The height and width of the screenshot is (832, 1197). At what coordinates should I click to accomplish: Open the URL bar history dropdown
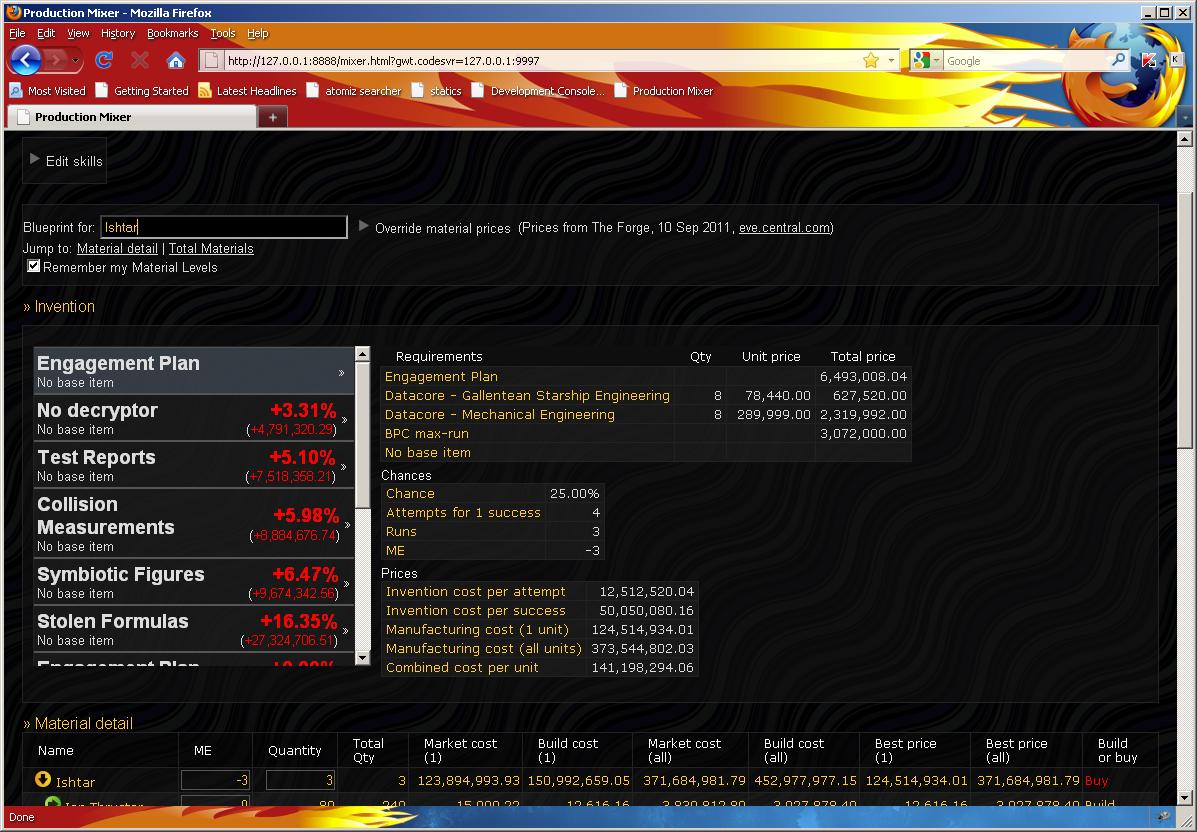(891, 60)
